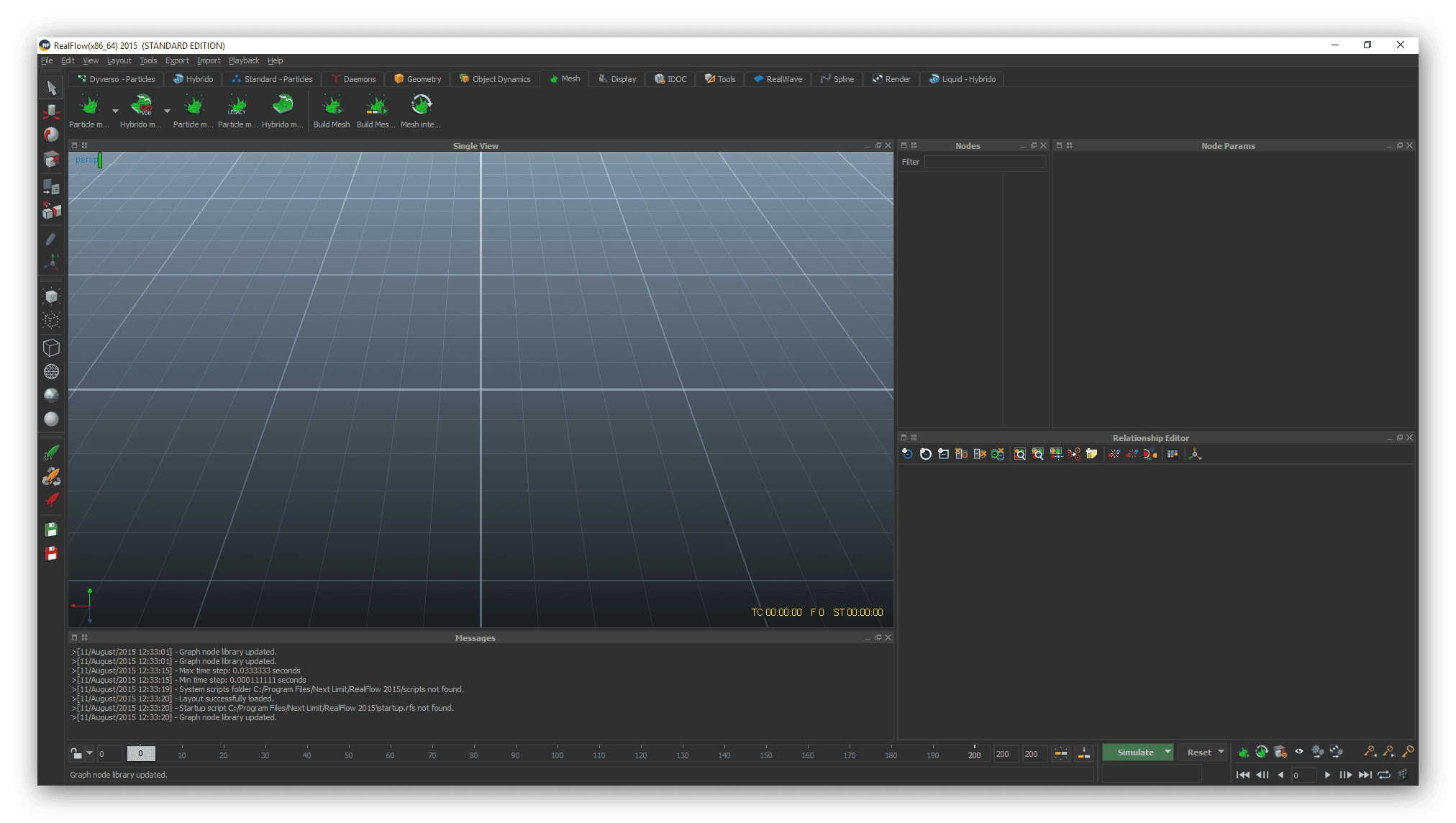This screenshot has width=1456, height=823.
Task: Open the timeline lock dropdown arrow
Action: [89, 753]
